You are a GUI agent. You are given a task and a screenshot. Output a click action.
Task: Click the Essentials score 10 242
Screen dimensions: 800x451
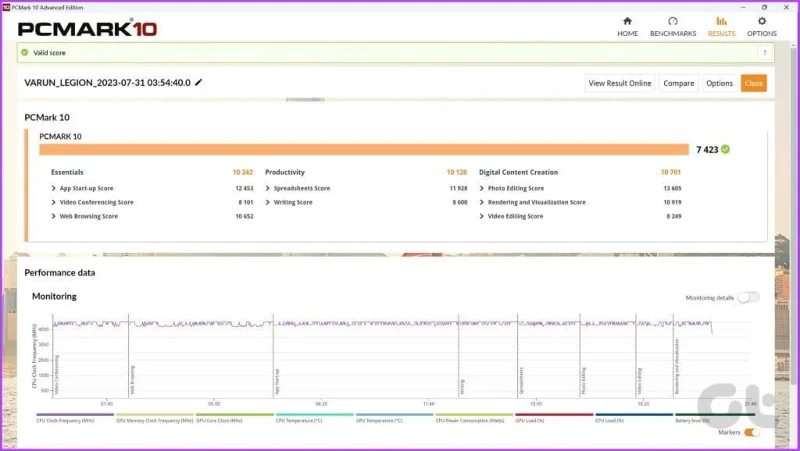point(242,172)
